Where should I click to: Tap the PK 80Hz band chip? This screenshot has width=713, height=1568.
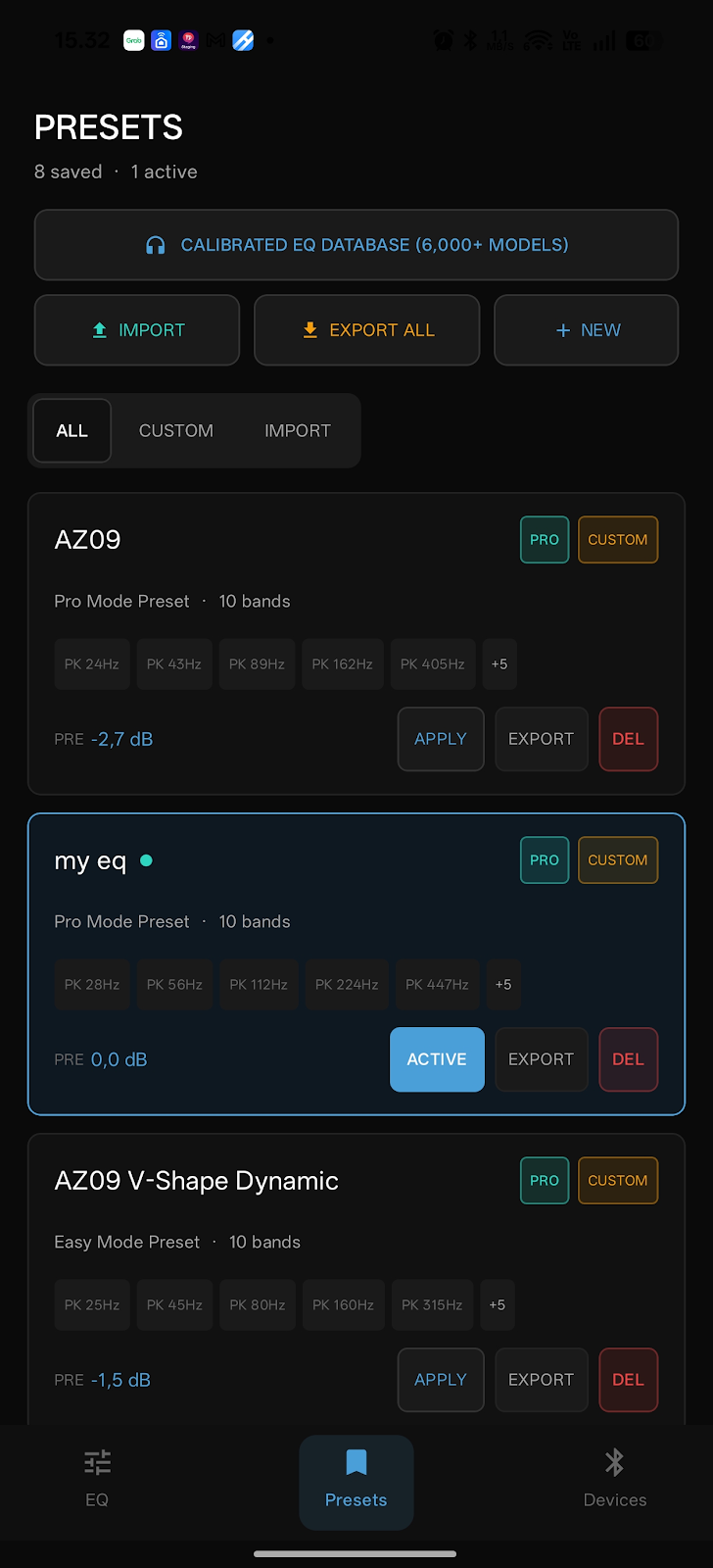258,1305
